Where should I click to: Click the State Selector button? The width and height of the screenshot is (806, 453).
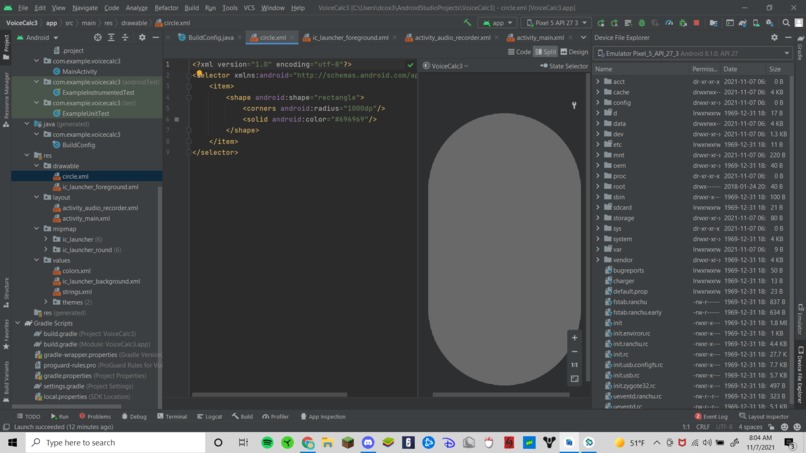[x=564, y=66]
